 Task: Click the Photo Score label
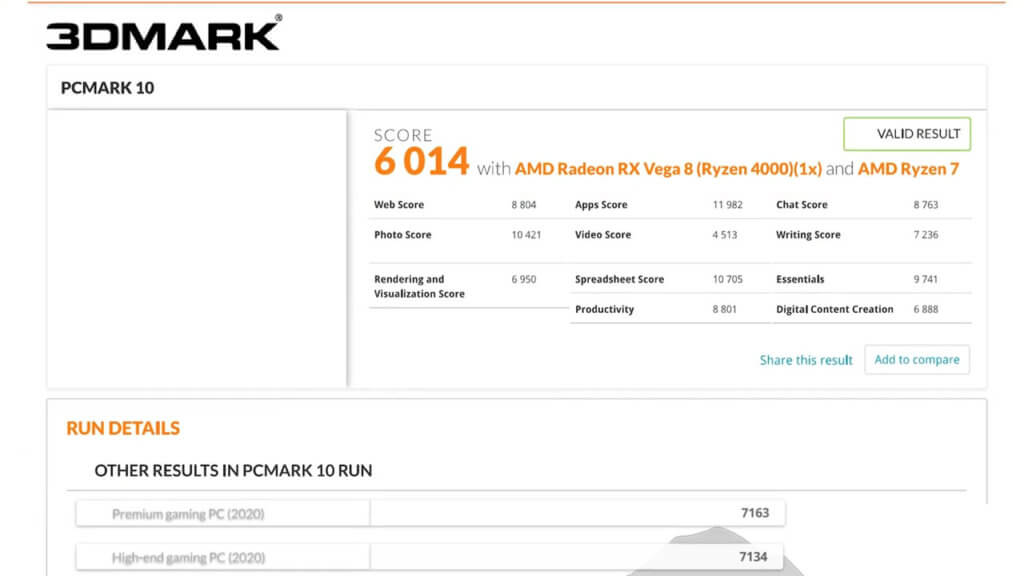click(x=402, y=234)
